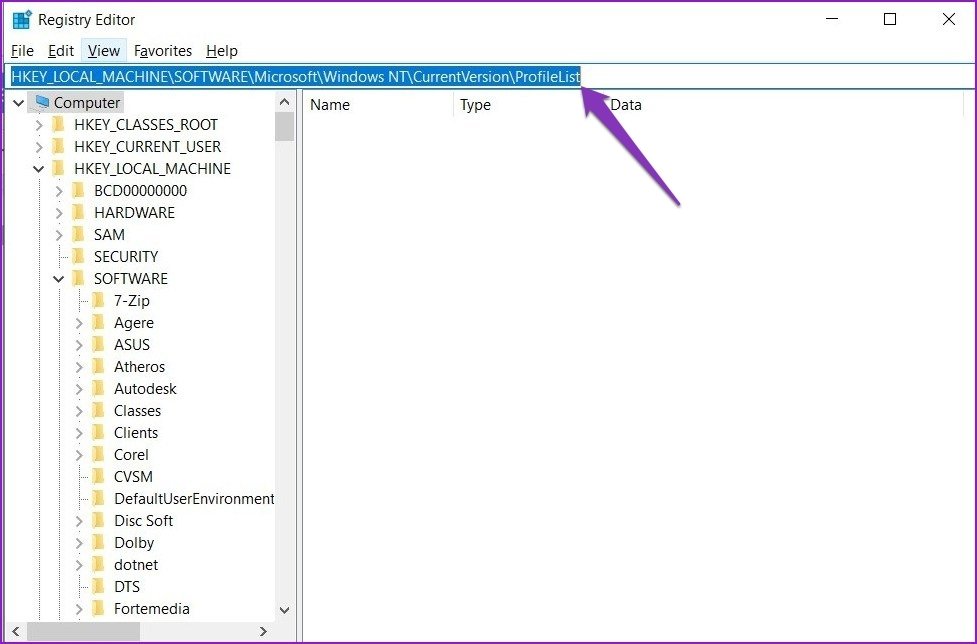Click the HARDWARE folder icon
The image size is (977, 644).
click(x=79, y=212)
